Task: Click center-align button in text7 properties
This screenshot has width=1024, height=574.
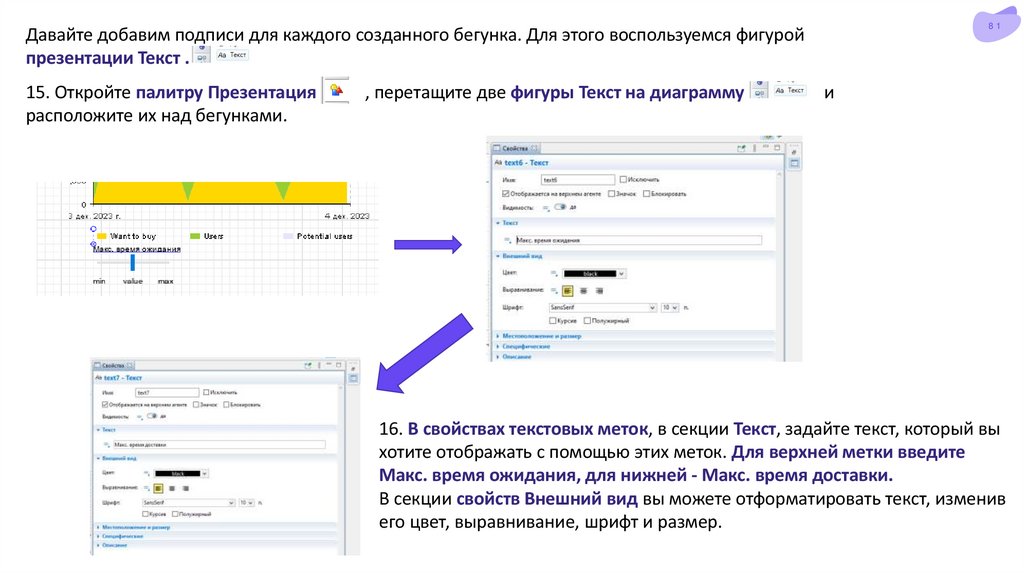Action: pyautogui.click(x=172, y=488)
